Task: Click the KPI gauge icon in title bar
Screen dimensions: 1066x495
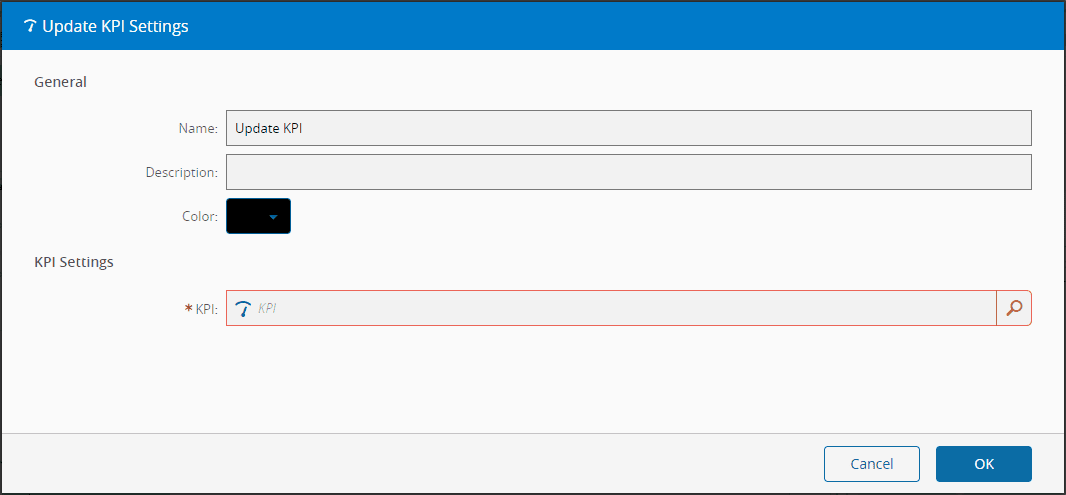Action: 29,27
